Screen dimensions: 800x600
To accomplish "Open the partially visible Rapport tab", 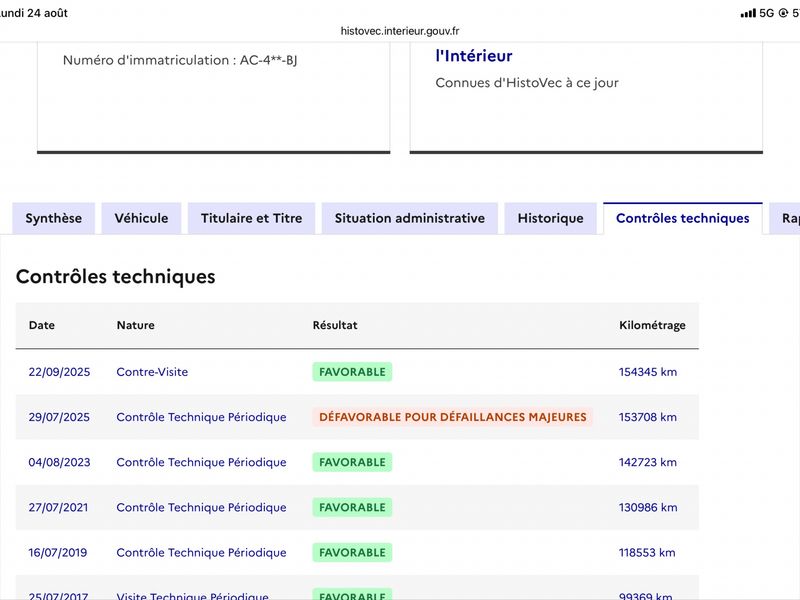I will [786, 218].
